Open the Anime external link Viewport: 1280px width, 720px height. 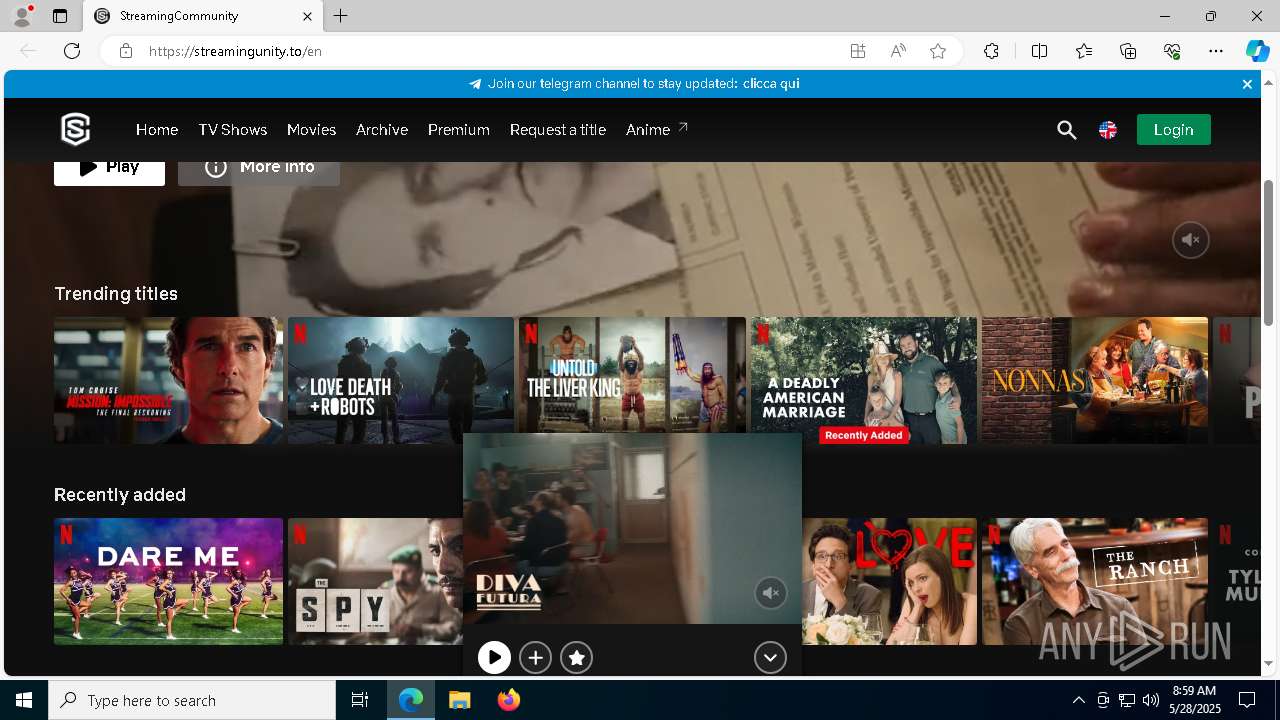(657, 130)
